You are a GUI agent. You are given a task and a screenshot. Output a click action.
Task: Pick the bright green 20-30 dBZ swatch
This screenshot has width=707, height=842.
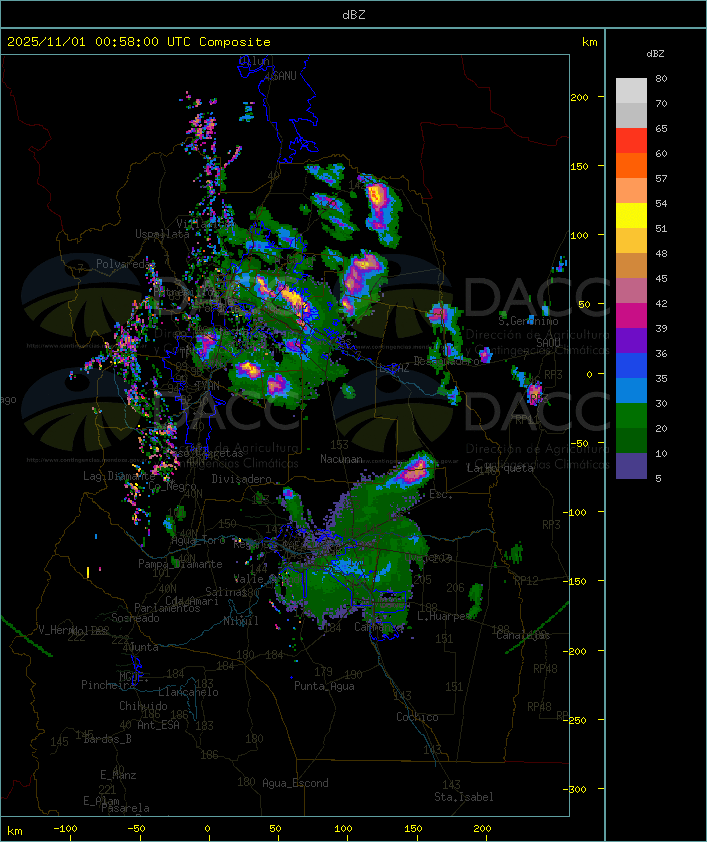[631, 416]
